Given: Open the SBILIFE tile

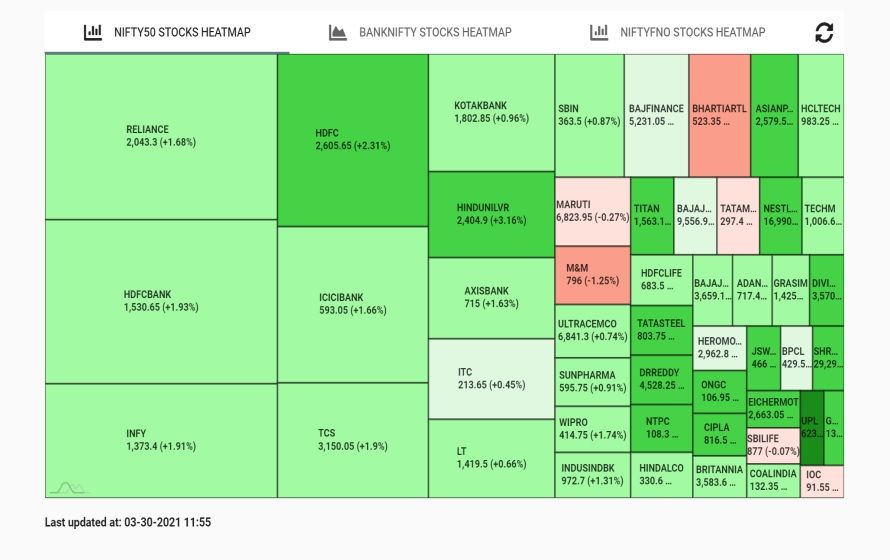Looking at the screenshot, I should pyautogui.click(x=773, y=444).
